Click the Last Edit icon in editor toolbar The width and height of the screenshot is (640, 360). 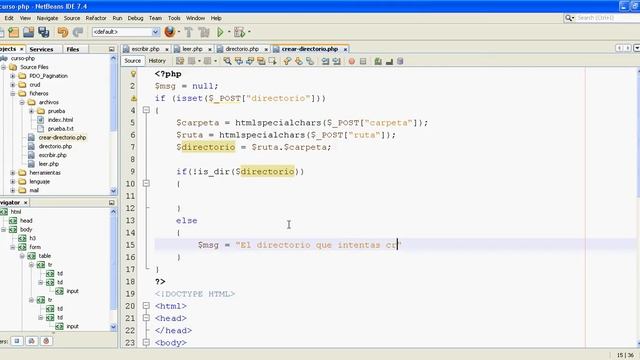[180, 61]
